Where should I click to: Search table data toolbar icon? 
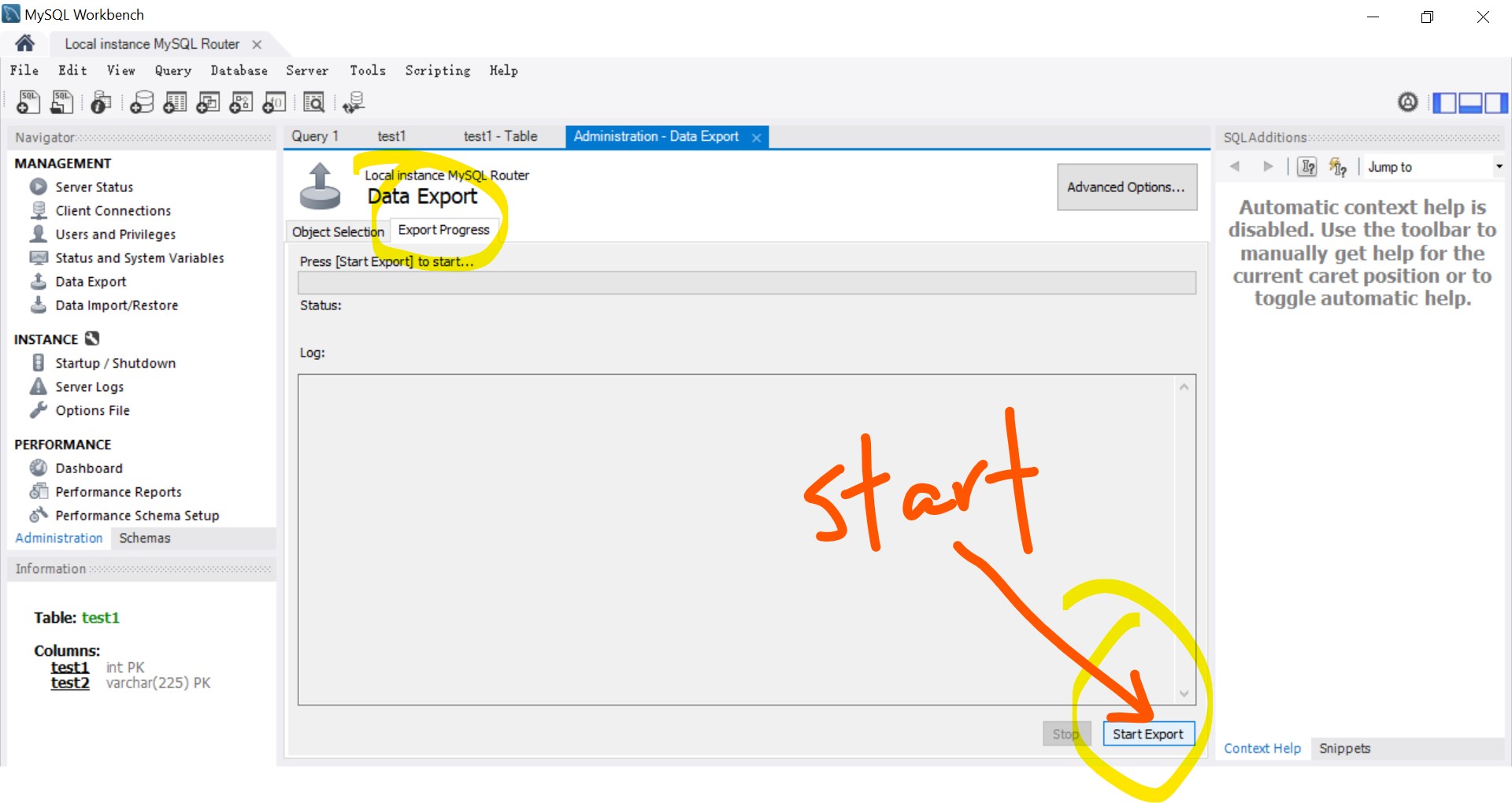coord(313,102)
